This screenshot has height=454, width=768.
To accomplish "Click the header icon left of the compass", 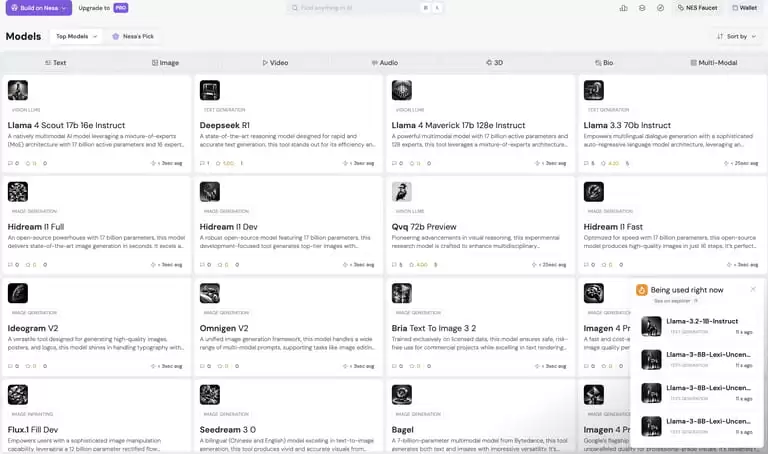I will click(x=642, y=8).
